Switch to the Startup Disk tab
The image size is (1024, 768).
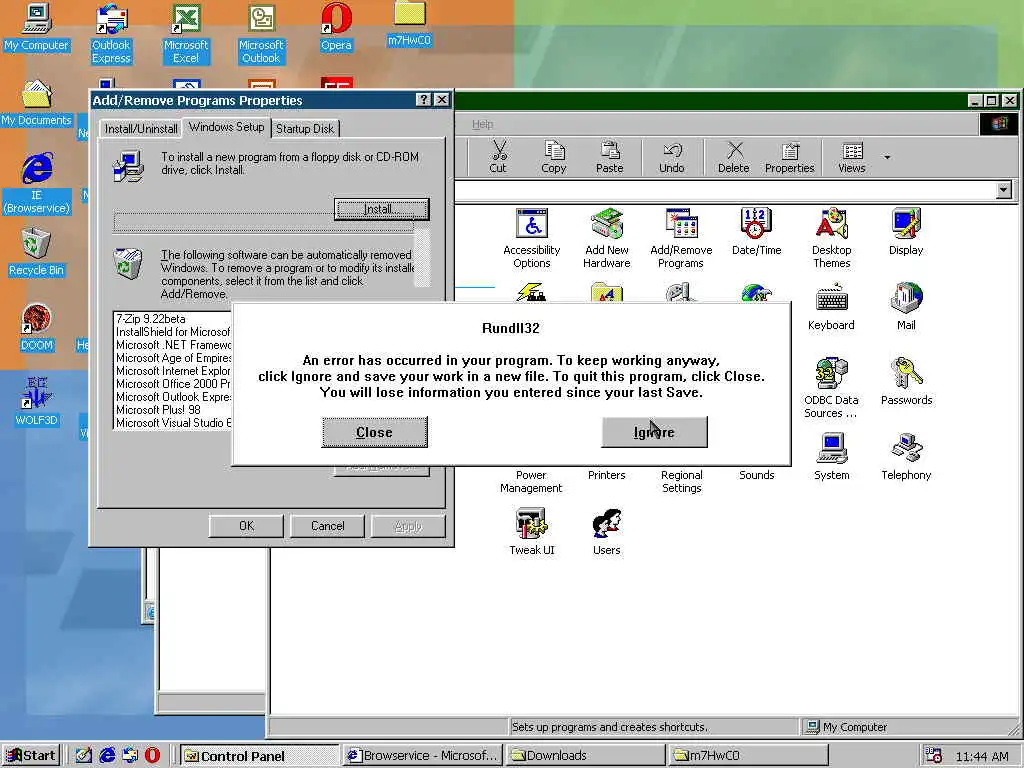(x=305, y=129)
